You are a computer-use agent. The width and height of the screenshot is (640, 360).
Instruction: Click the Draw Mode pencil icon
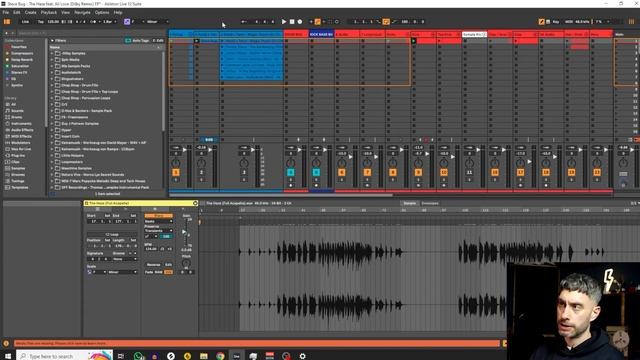(541, 22)
